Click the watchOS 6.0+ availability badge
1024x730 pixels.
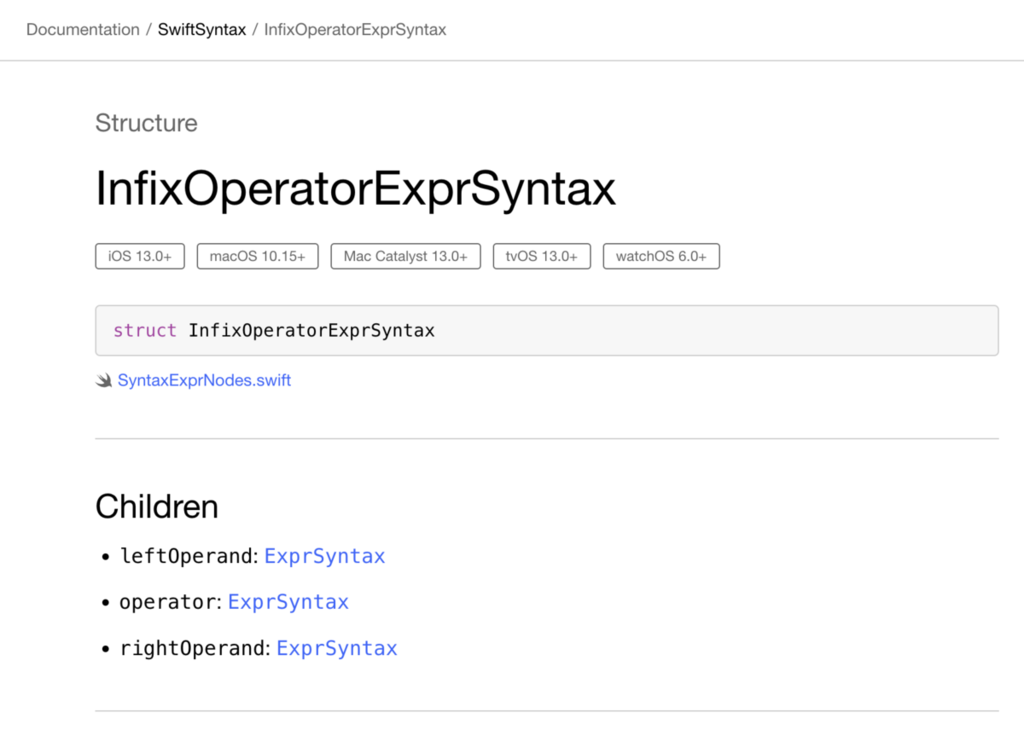661,256
